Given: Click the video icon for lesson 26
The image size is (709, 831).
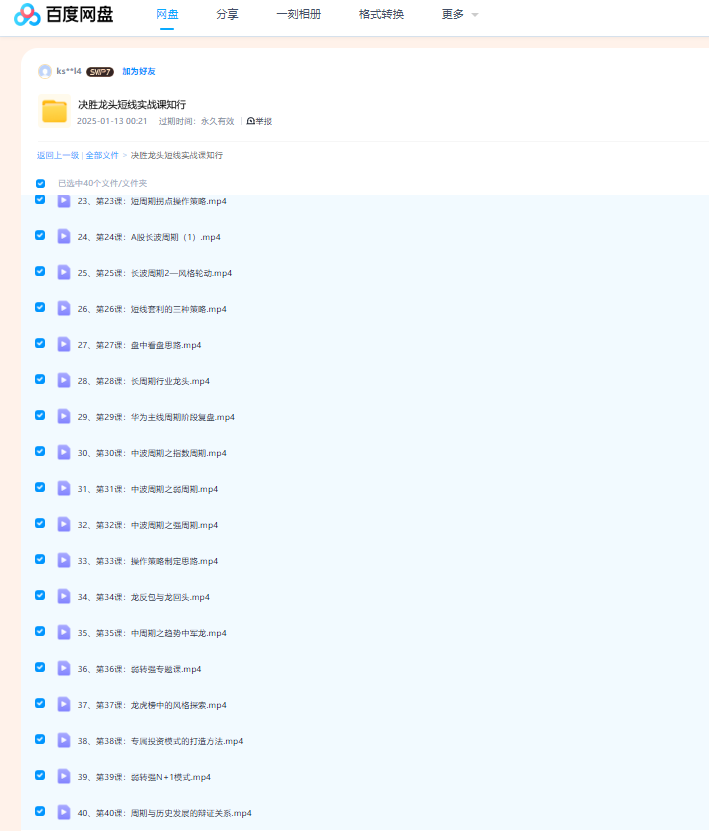Looking at the screenshot, I should [64, 308].
